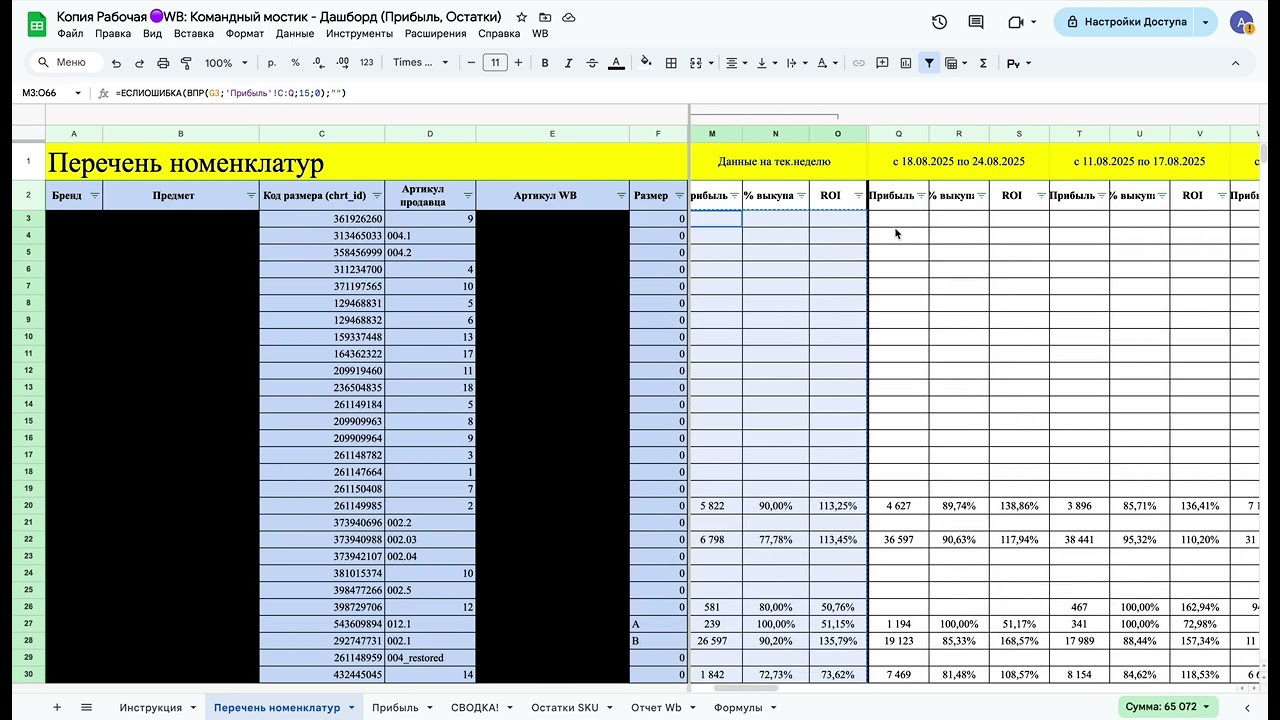Toggle italic formatting

pyautogui.click(x=569, y=63)
